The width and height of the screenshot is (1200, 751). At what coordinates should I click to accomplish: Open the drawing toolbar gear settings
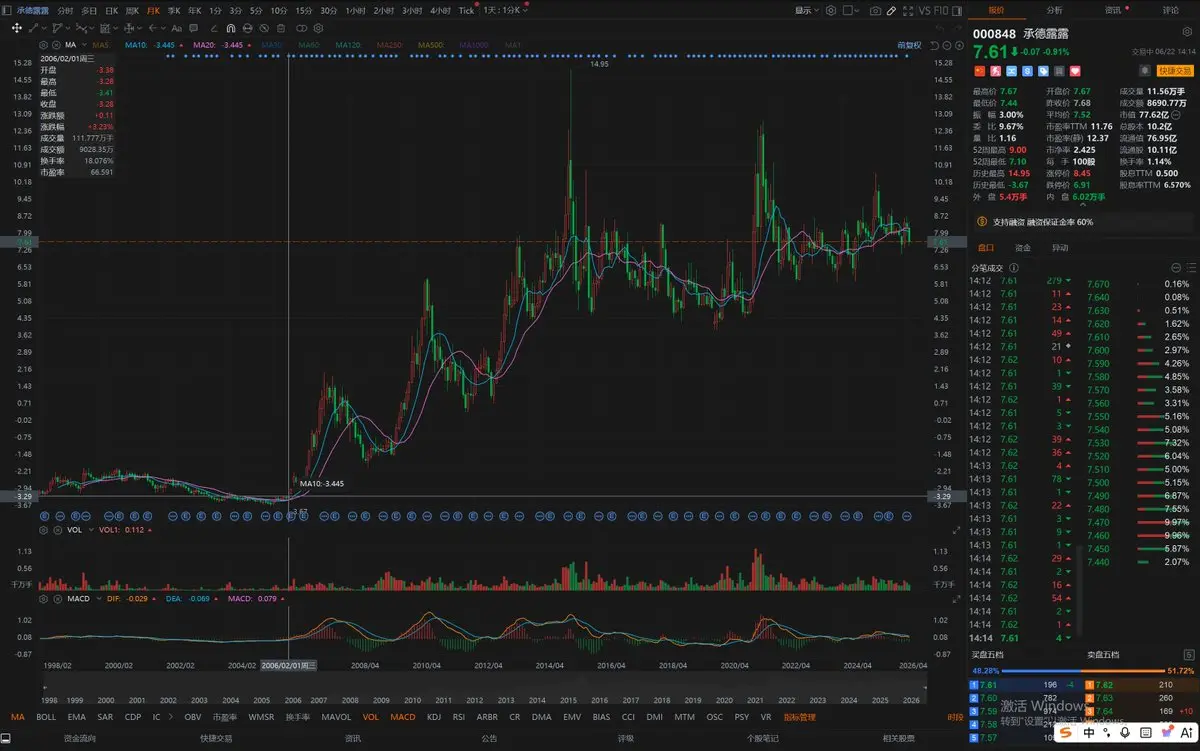(x=318, y=28)
